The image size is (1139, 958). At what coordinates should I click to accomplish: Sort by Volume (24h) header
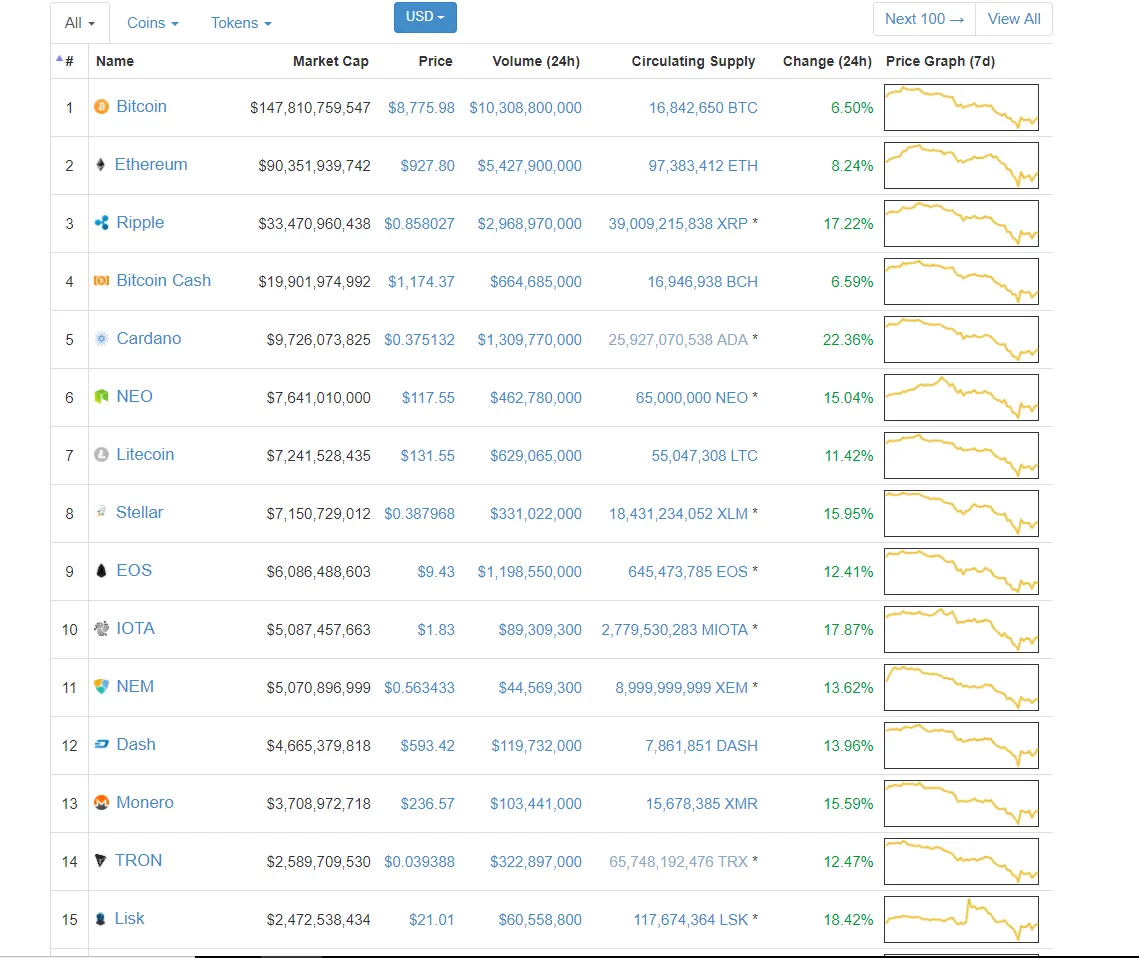(536, 61)
